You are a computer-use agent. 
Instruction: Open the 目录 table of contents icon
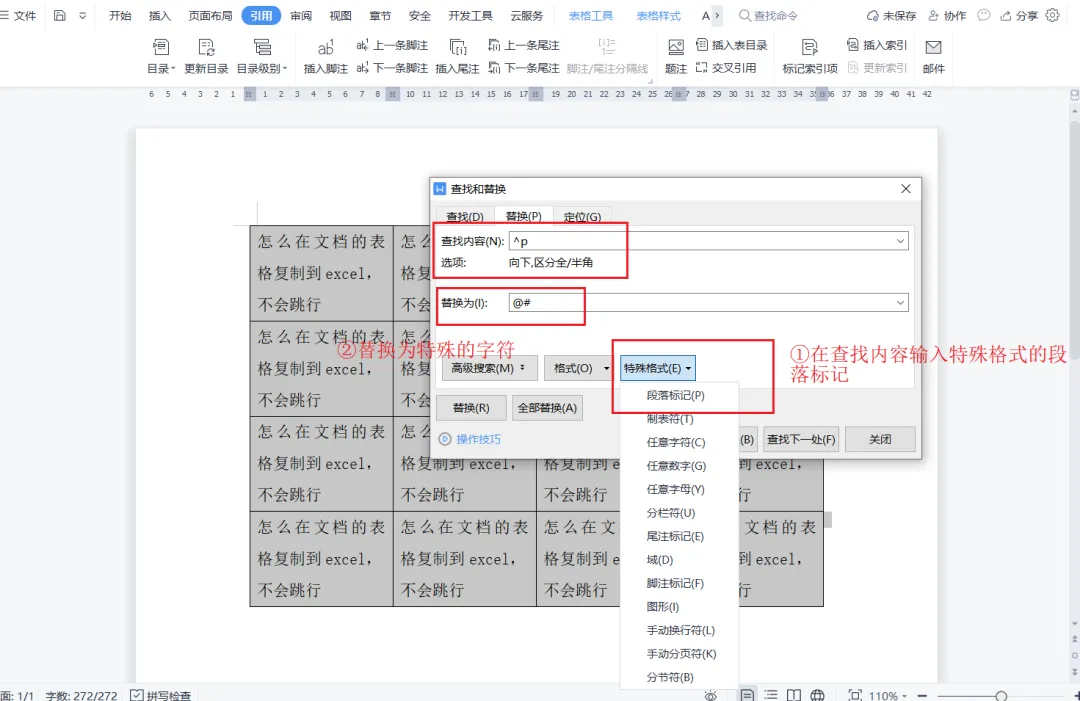[160, 48]
